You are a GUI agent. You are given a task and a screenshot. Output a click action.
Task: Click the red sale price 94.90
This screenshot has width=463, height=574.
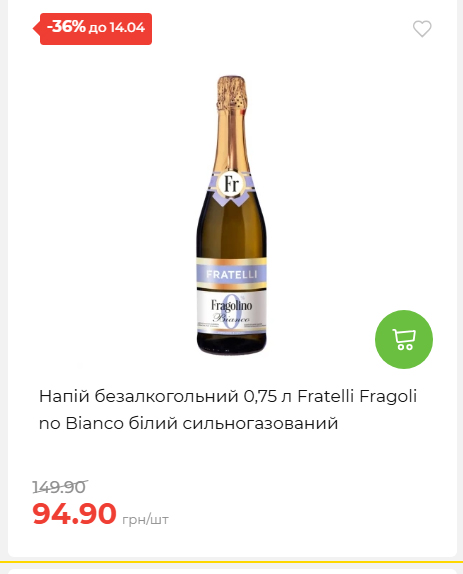[74, 514]
